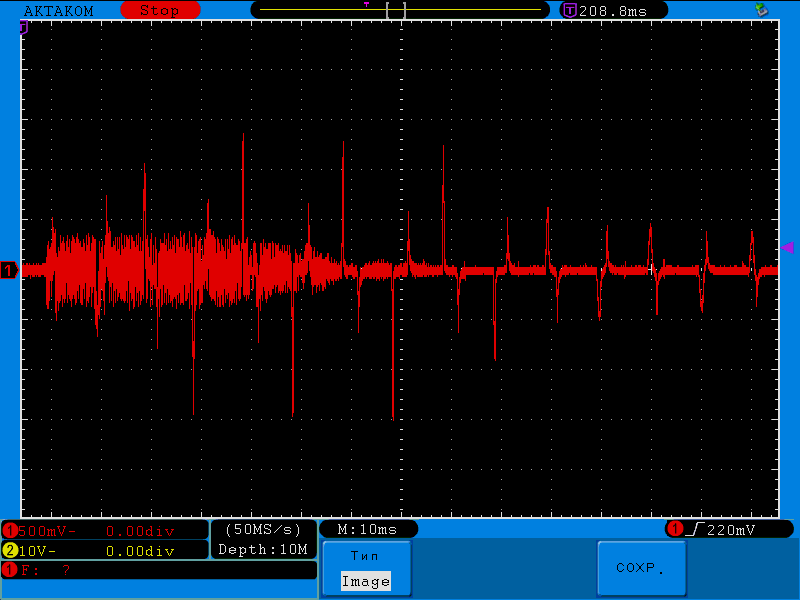800x600 pixels.
Task: Click the Тип menu label
Action: [364, 556]
